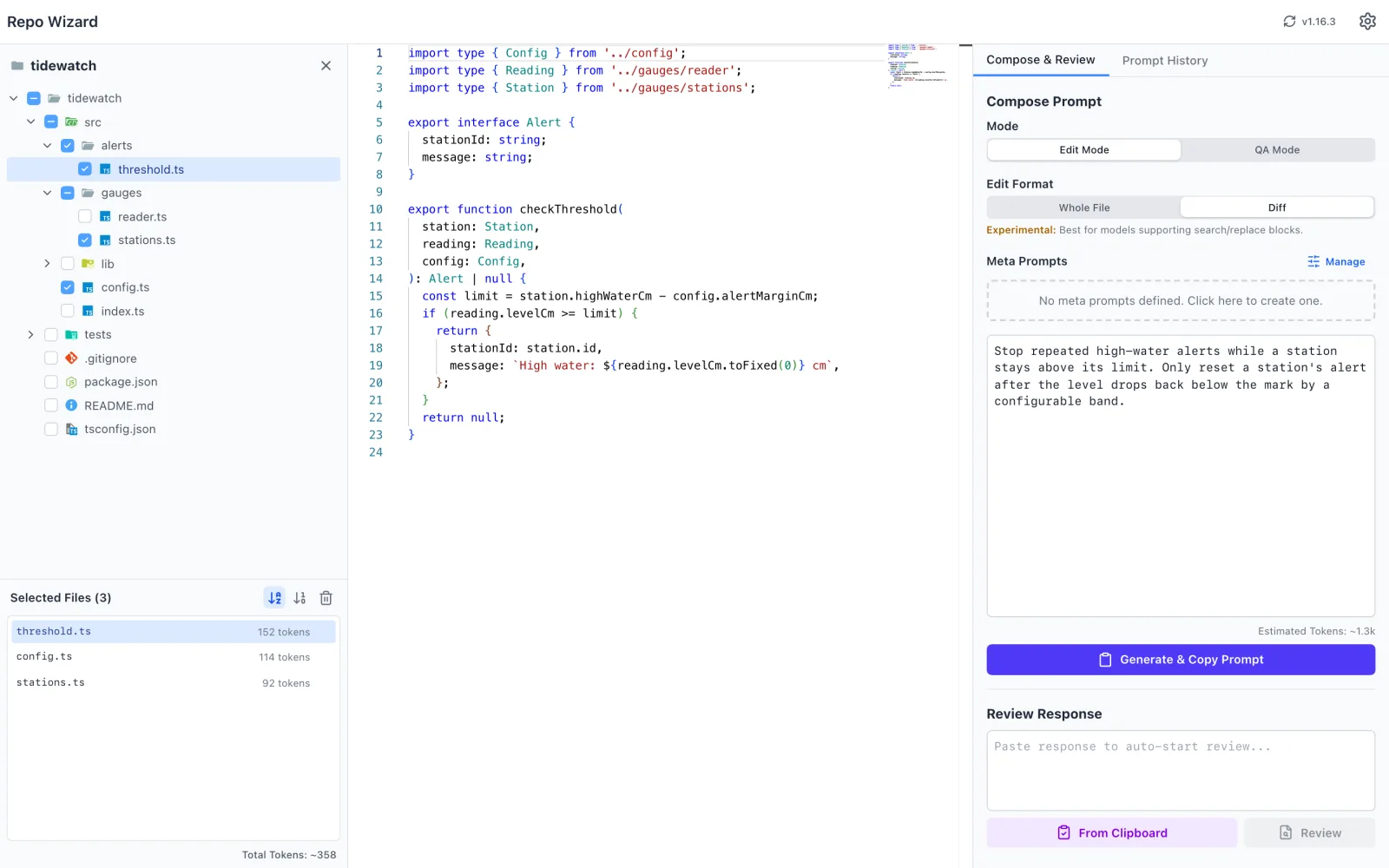Click the lib folder icon
This screenshot has height=868, width=1389.
88,264
